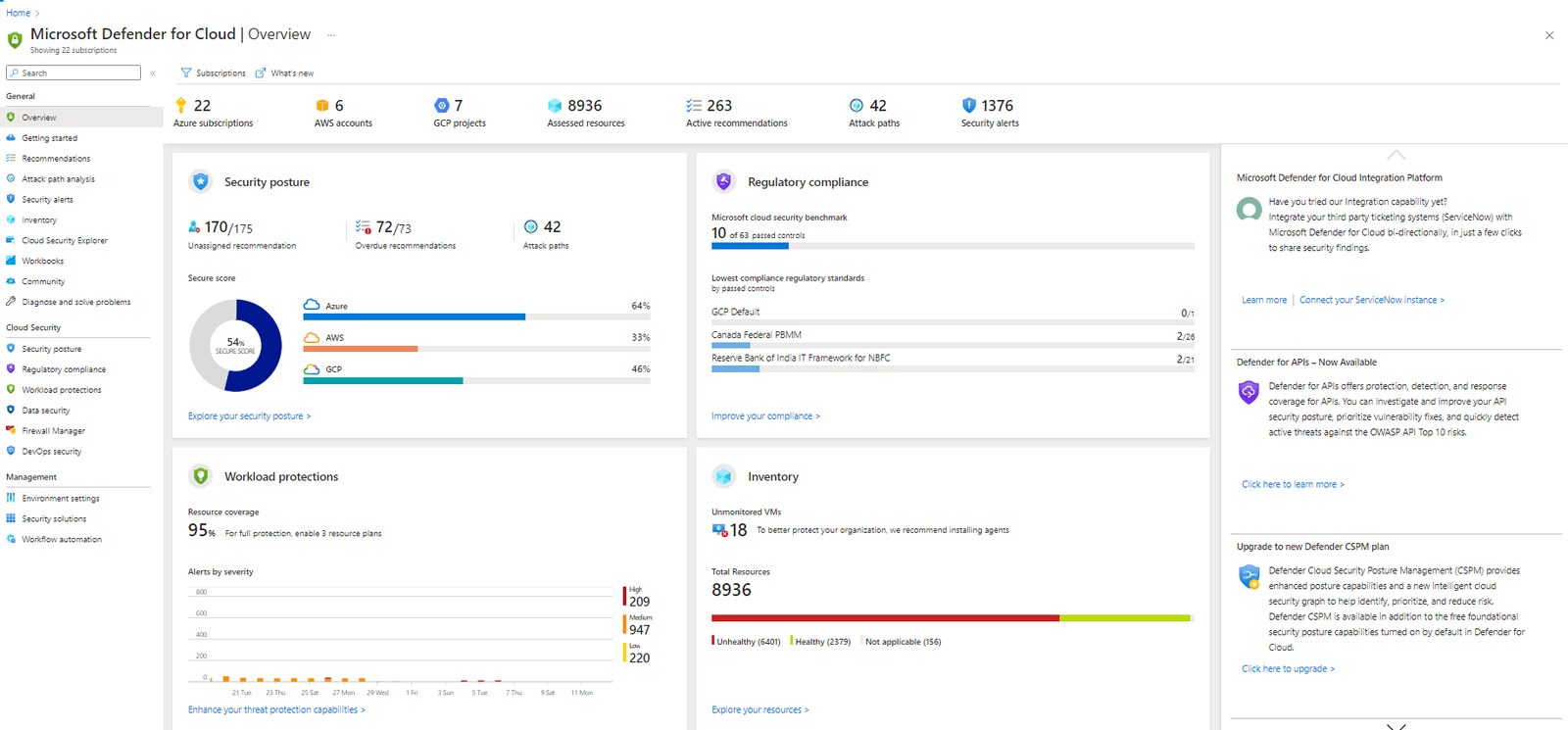Image resolution: width=1568 pixels, height=730 pixels.
Task: Select Cloud Security Explorer in sidebar
Action: 65,240
